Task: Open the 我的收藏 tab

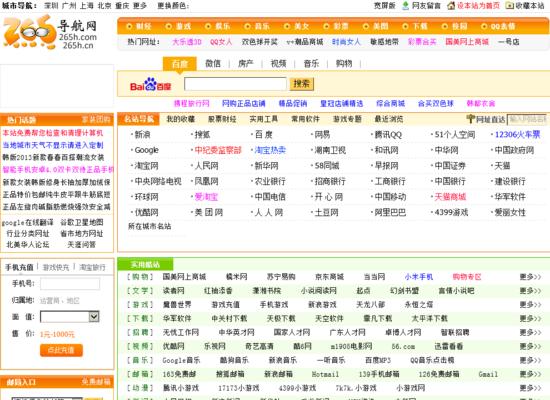Action: coord(180,119)
